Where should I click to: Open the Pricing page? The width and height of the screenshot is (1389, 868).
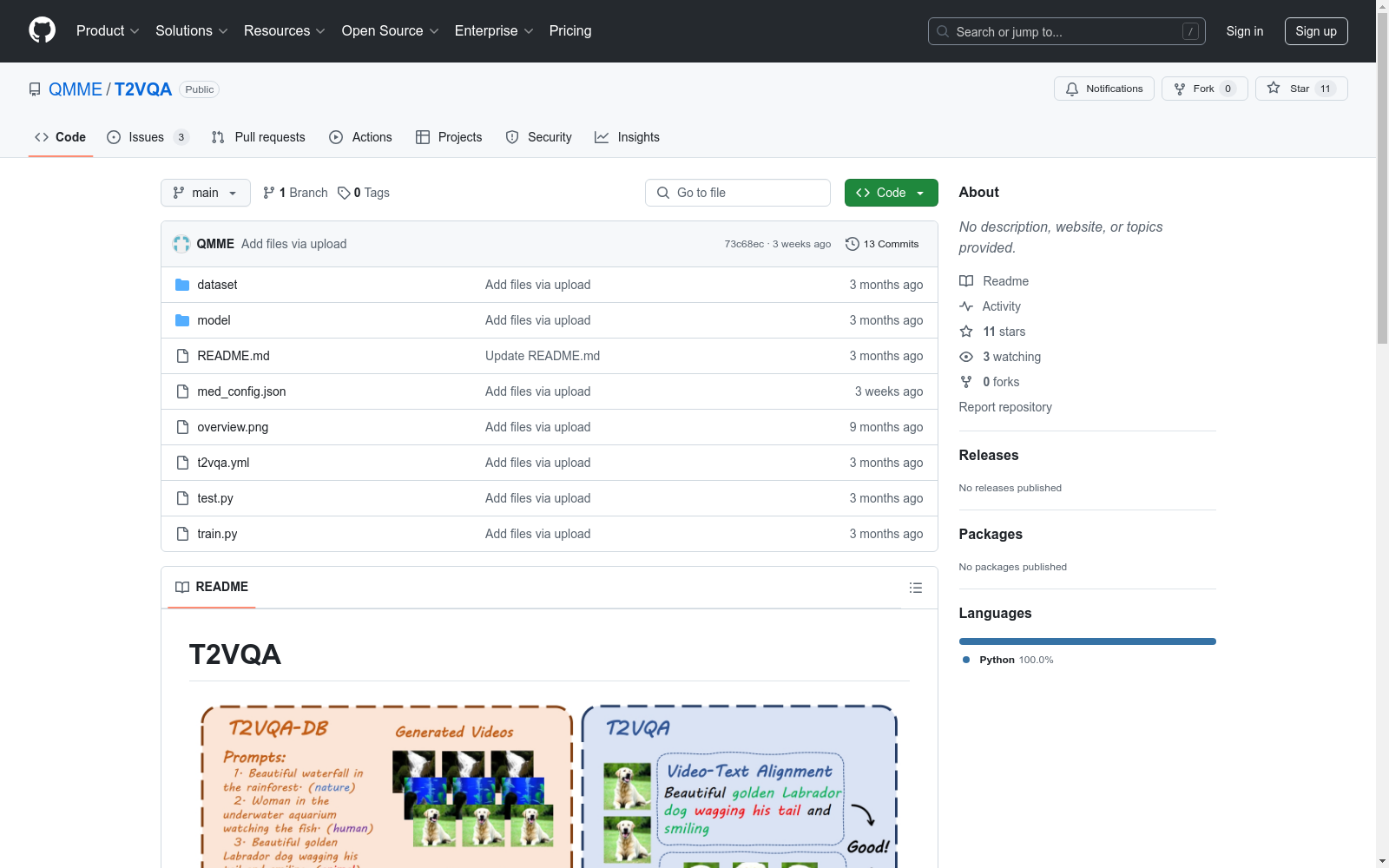click(x=570, y=30)
